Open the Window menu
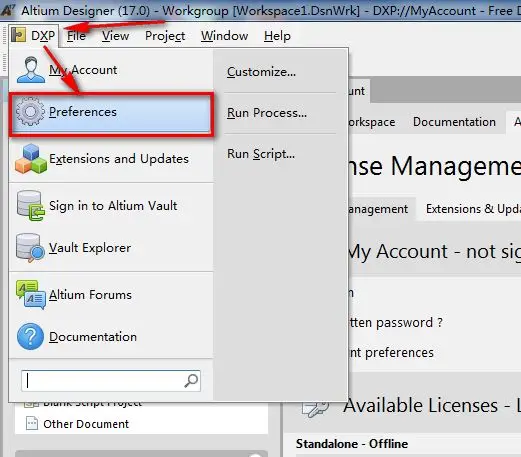Screen dimensions: 521x457 tap(224, 36)
